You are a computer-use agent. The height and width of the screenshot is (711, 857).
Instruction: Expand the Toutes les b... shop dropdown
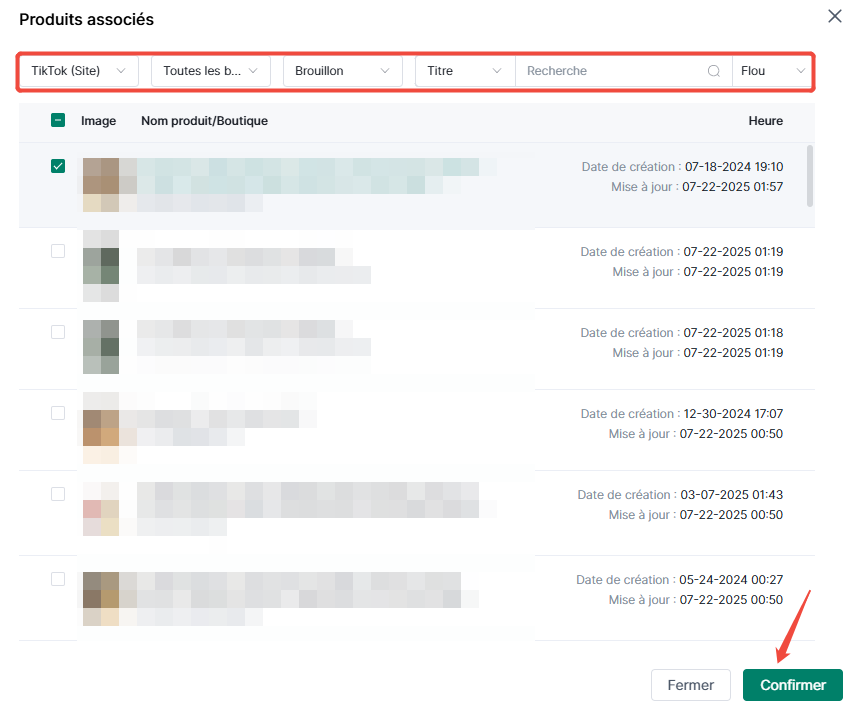[210, 71]
